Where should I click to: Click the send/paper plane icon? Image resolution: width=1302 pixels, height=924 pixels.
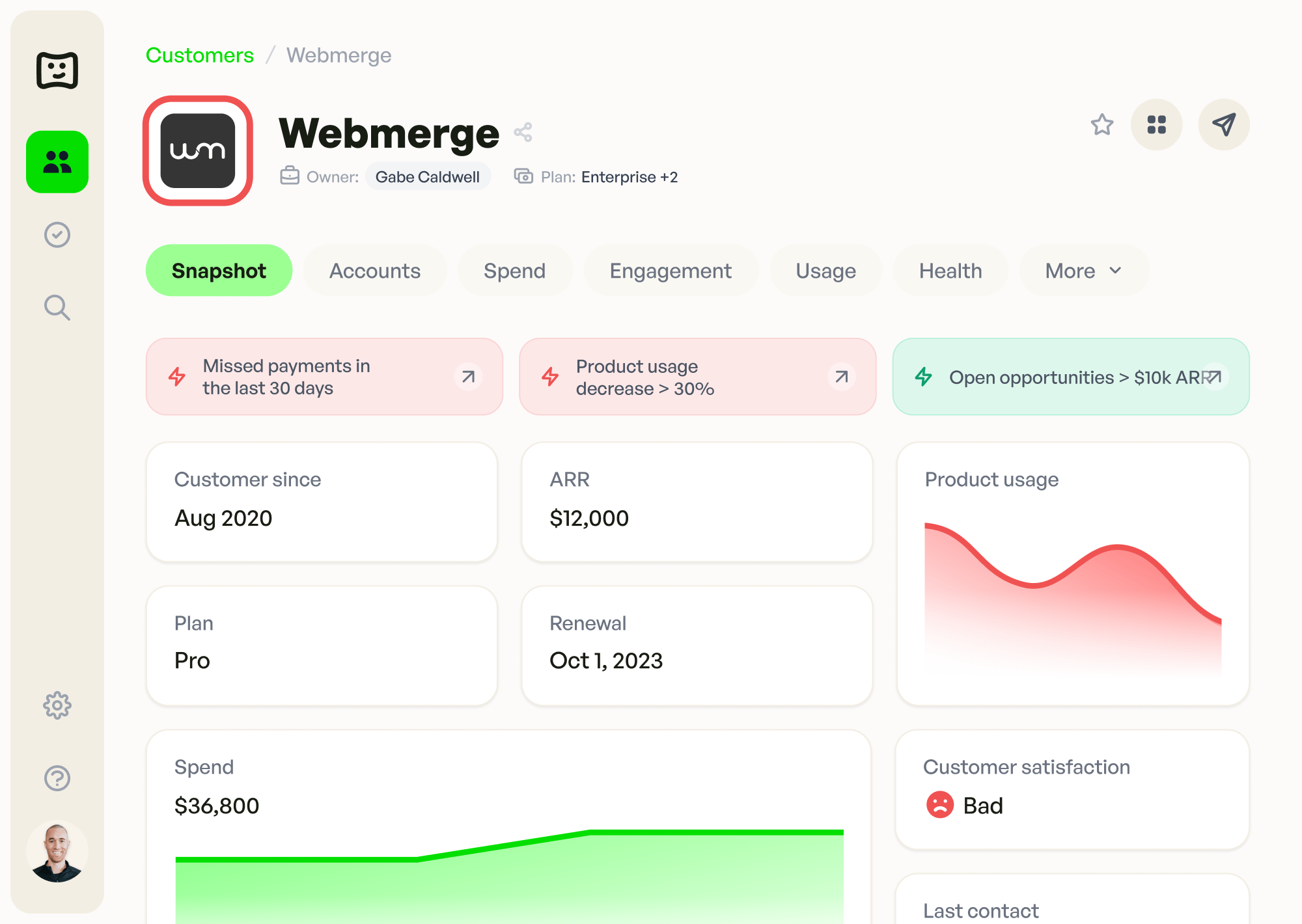pos(1223,125)
